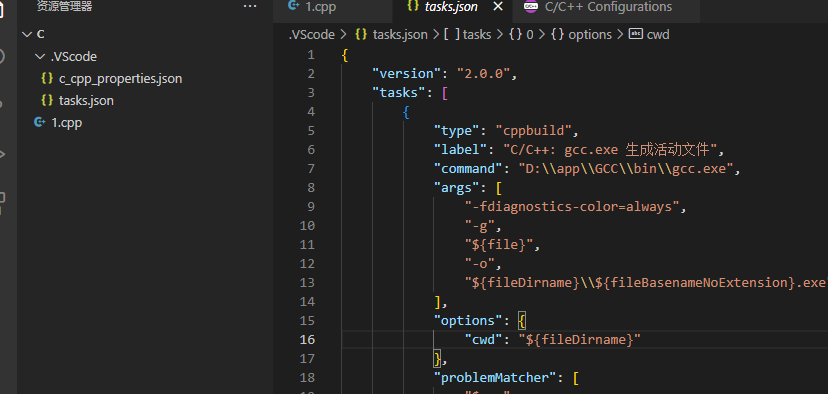The height and width of the screenshot is (394, 828).
Task: Click the "version" key on line 2
Action: [x=407, y=74]
